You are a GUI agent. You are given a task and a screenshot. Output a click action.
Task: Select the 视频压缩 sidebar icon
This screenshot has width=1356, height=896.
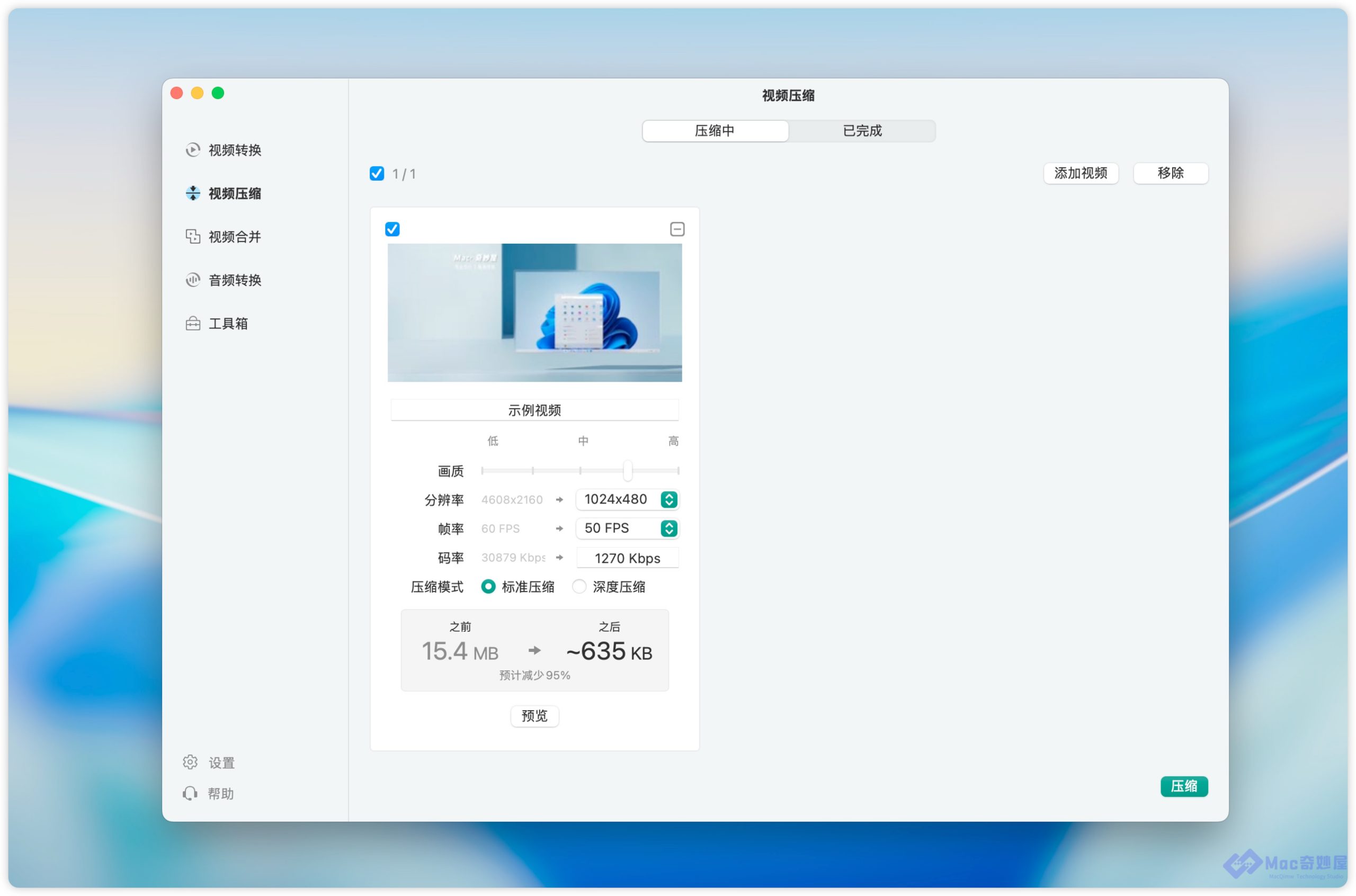point(193,193)
